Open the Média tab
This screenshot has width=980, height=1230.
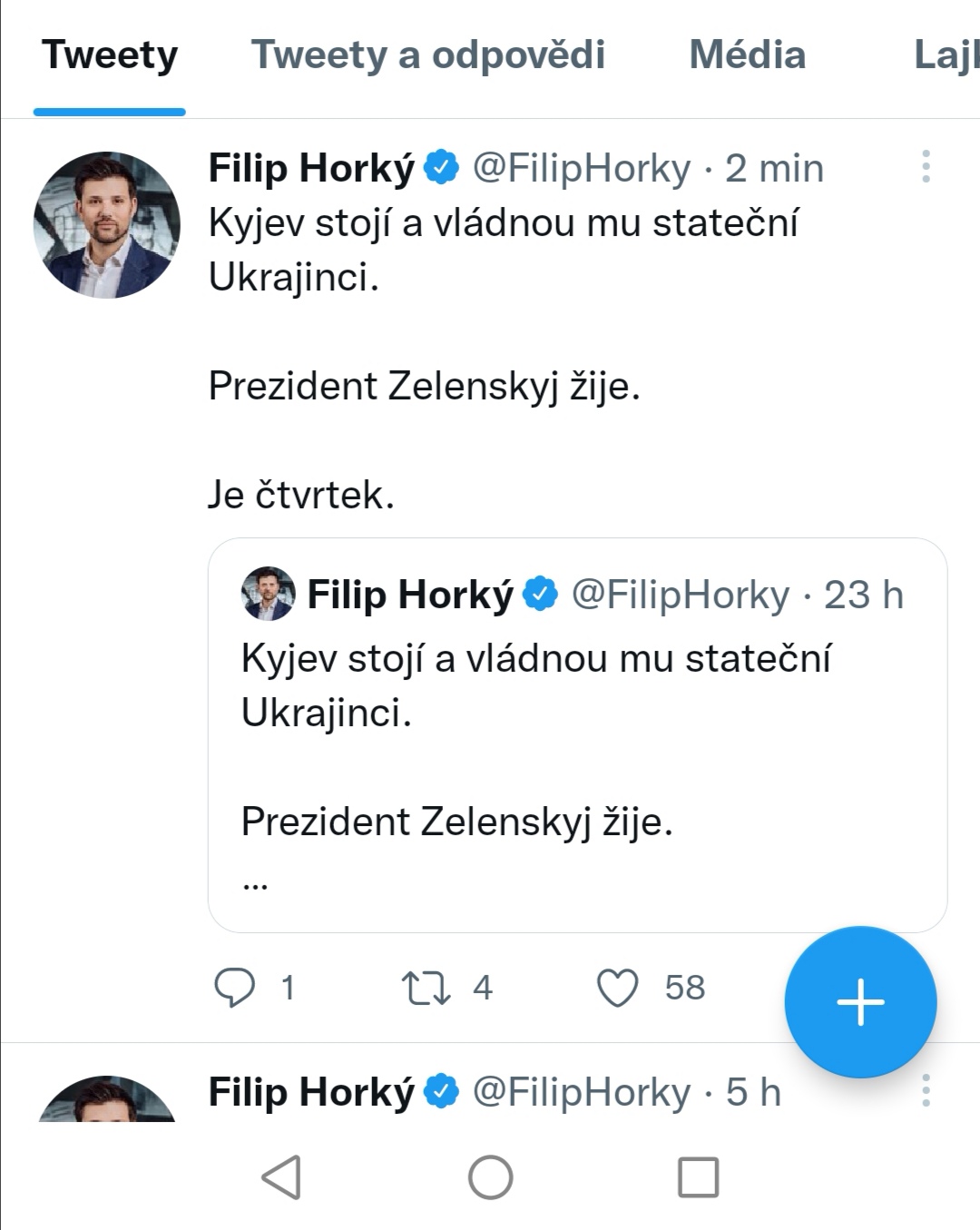click(x=747, y=56)
